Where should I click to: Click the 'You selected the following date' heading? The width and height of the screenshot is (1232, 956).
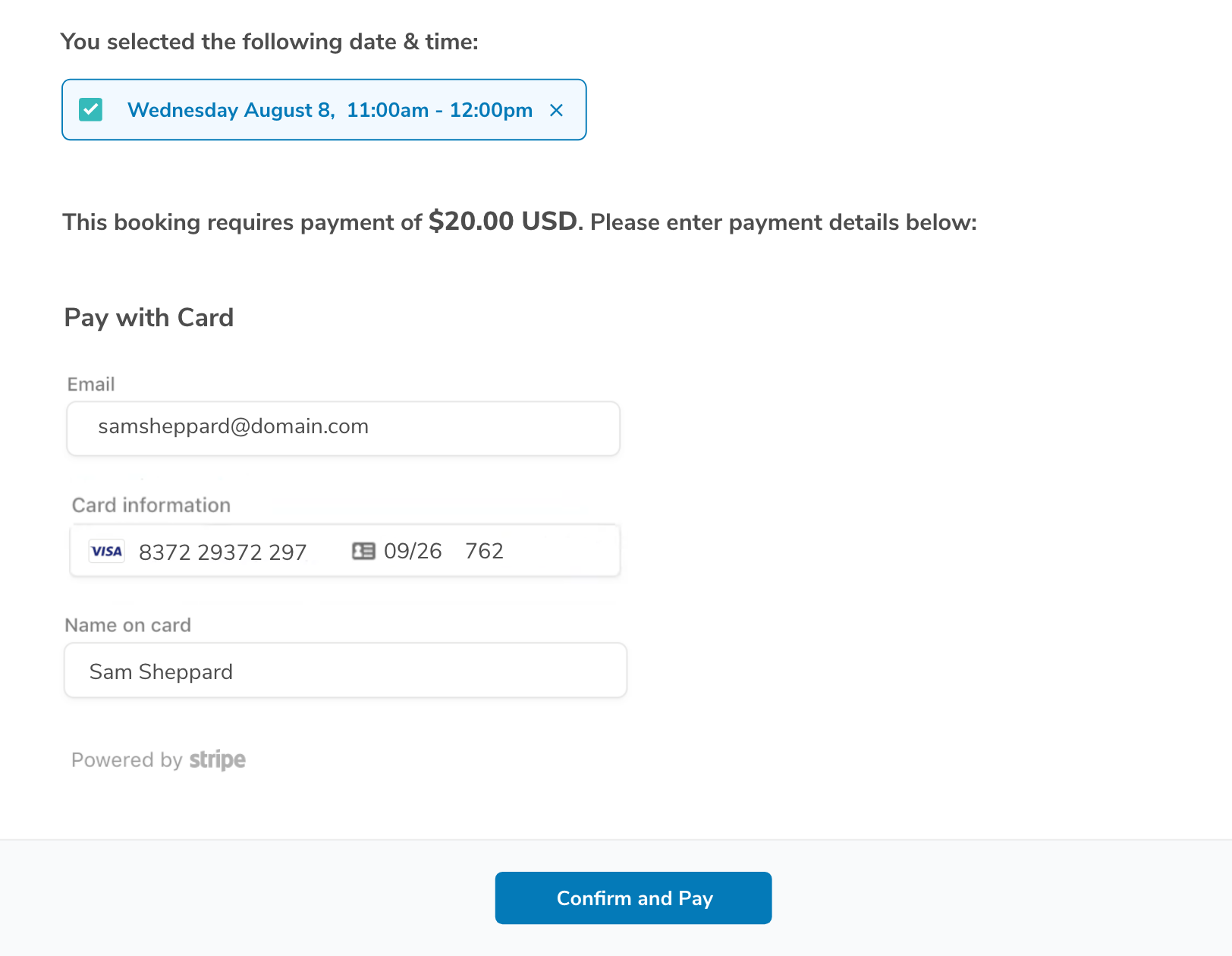click(x=269, y=42)
